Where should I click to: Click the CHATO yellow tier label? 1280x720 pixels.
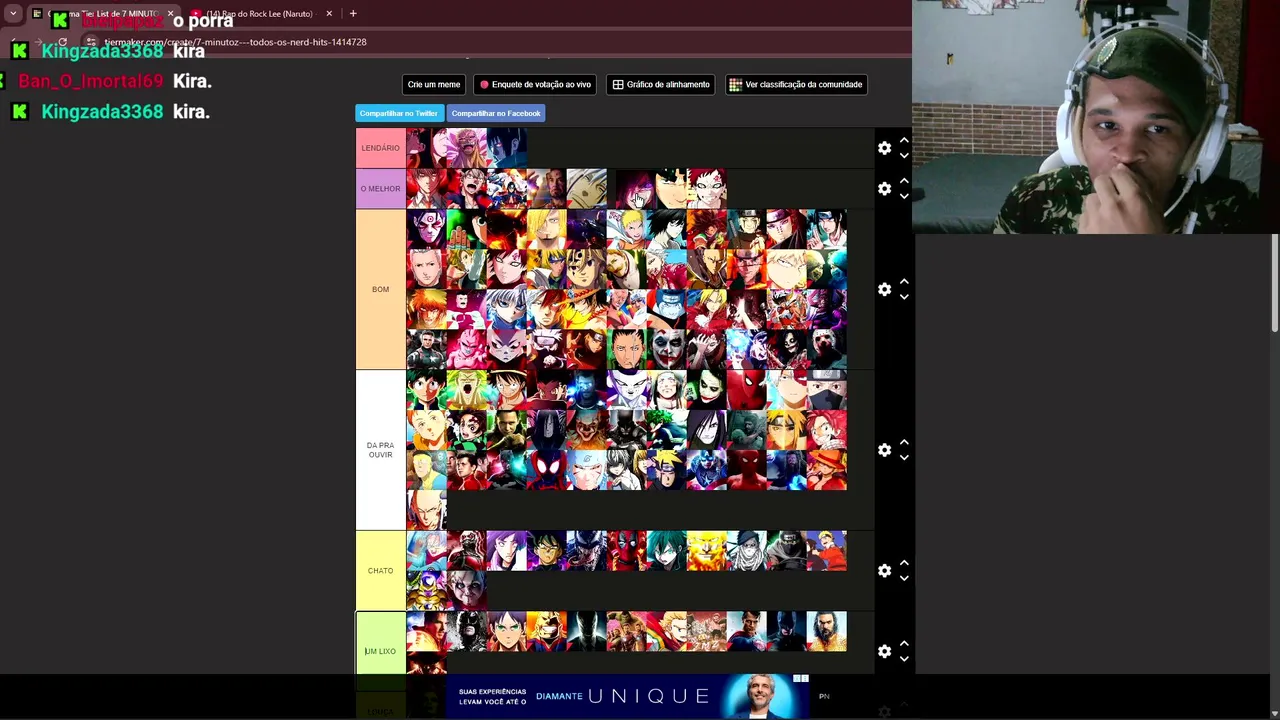click(x=381, y=571)
